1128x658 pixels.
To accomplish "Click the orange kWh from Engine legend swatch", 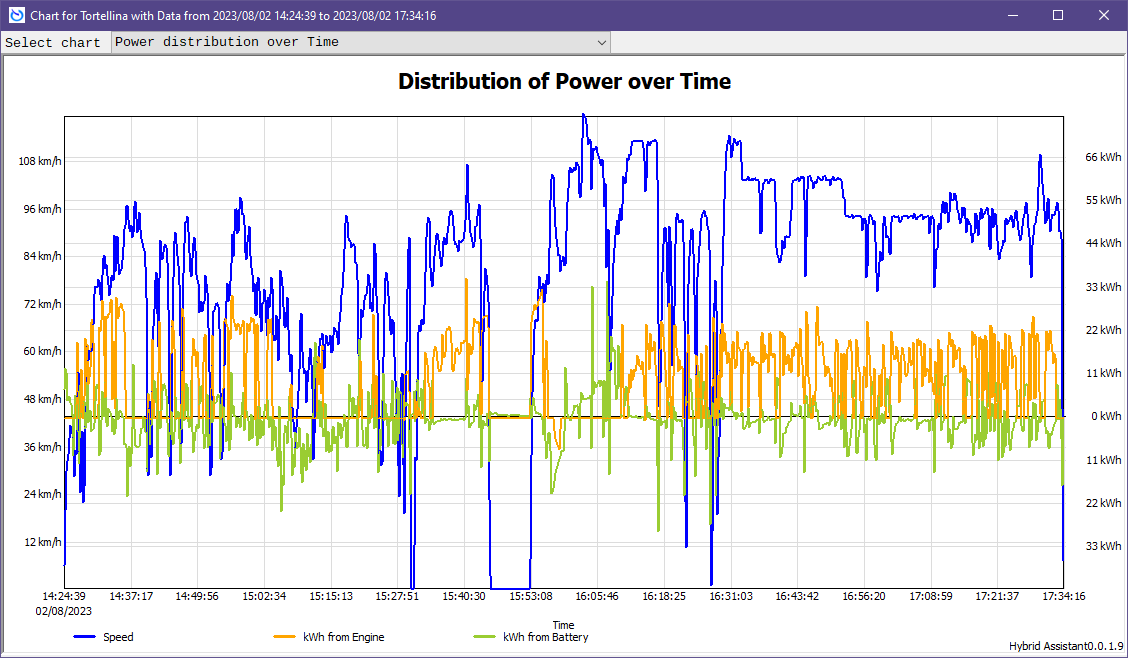I will 285,637.
